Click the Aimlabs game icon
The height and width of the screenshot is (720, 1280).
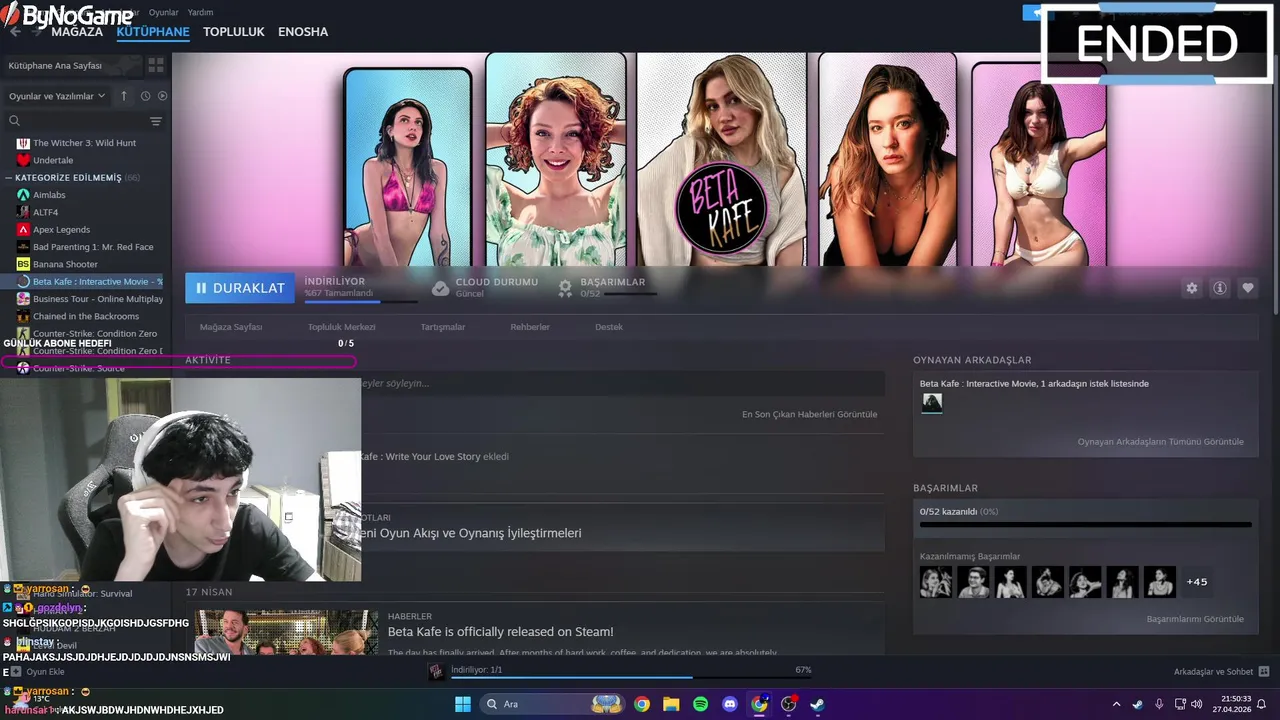[23, 195]
